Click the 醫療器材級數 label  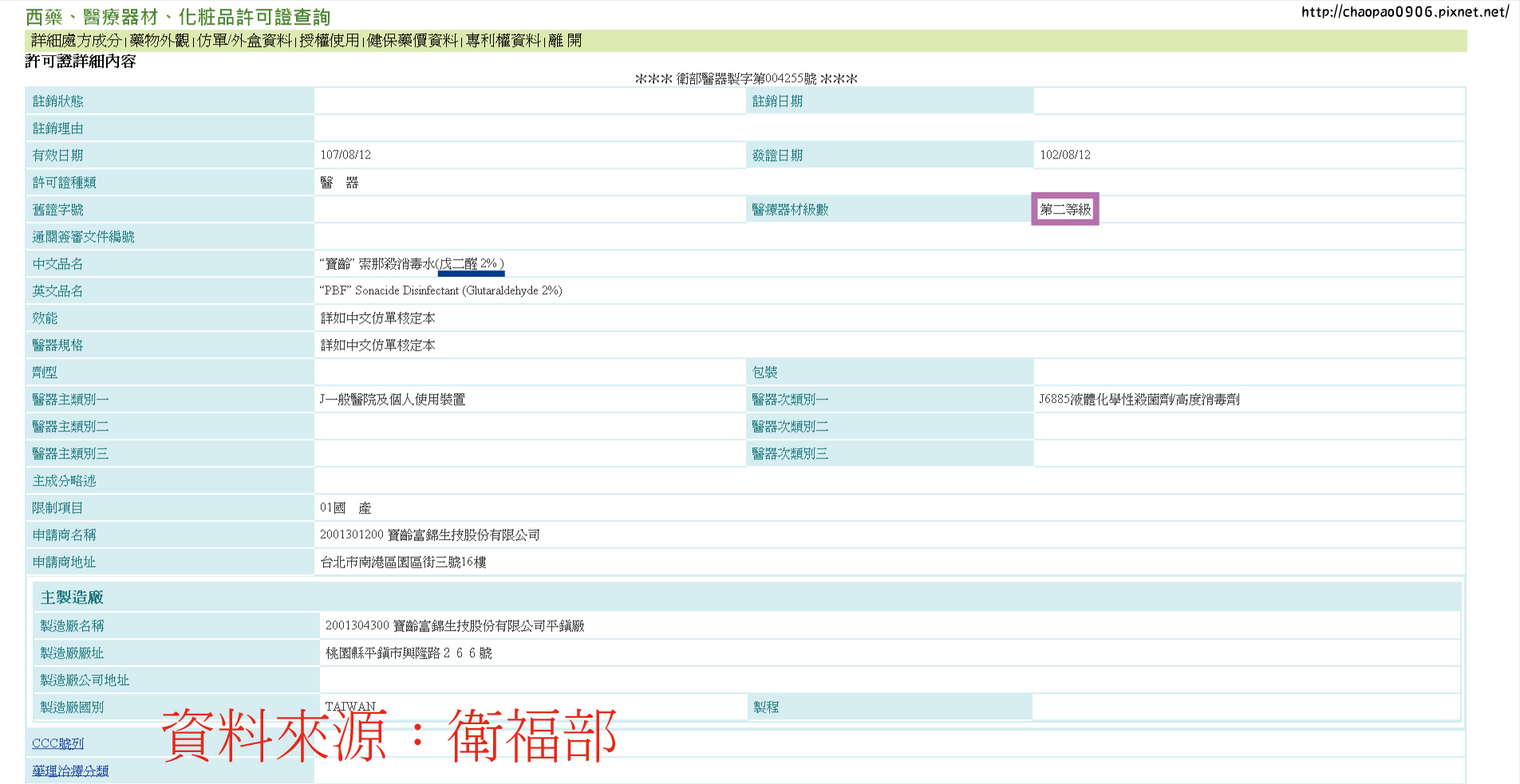pos(791,210)
